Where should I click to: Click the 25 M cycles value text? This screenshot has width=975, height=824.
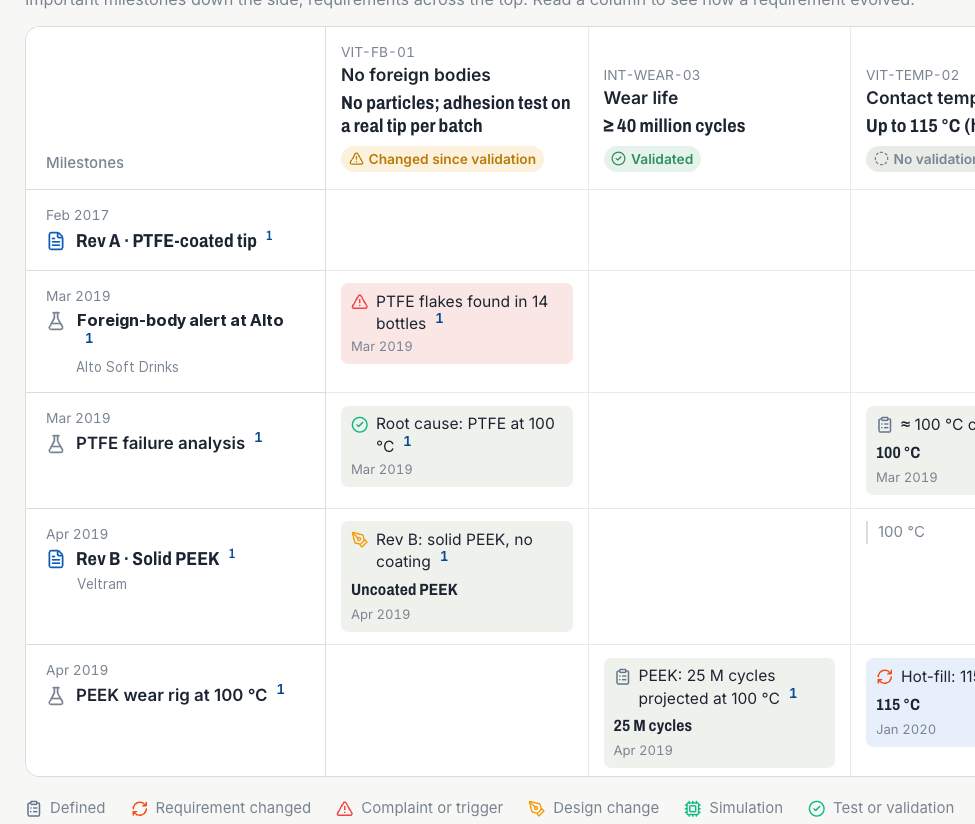pyautogui.click(x=652, y=726)
